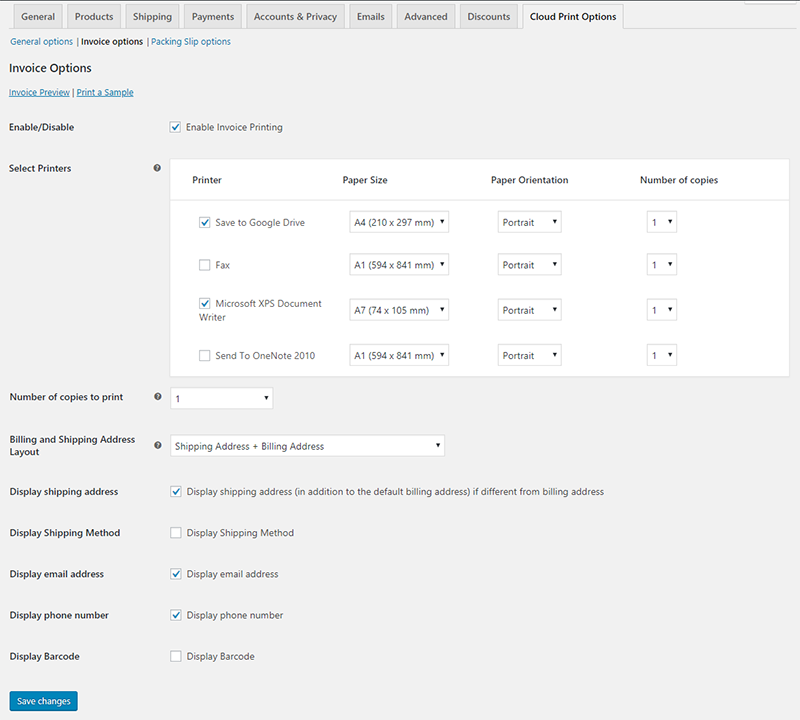Enable Display Barcode checkbox
Screen dimensions: 800x720
176,656
